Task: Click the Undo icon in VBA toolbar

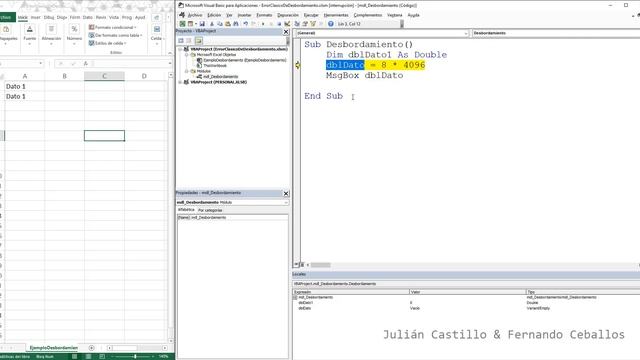Action: tap(246, 24)
